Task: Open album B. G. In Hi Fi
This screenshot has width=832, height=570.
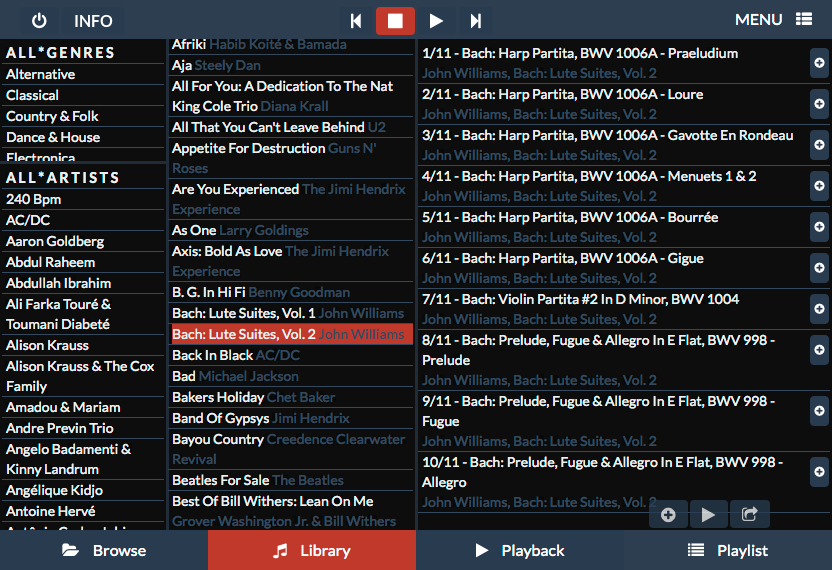Action: pos(291,292)
